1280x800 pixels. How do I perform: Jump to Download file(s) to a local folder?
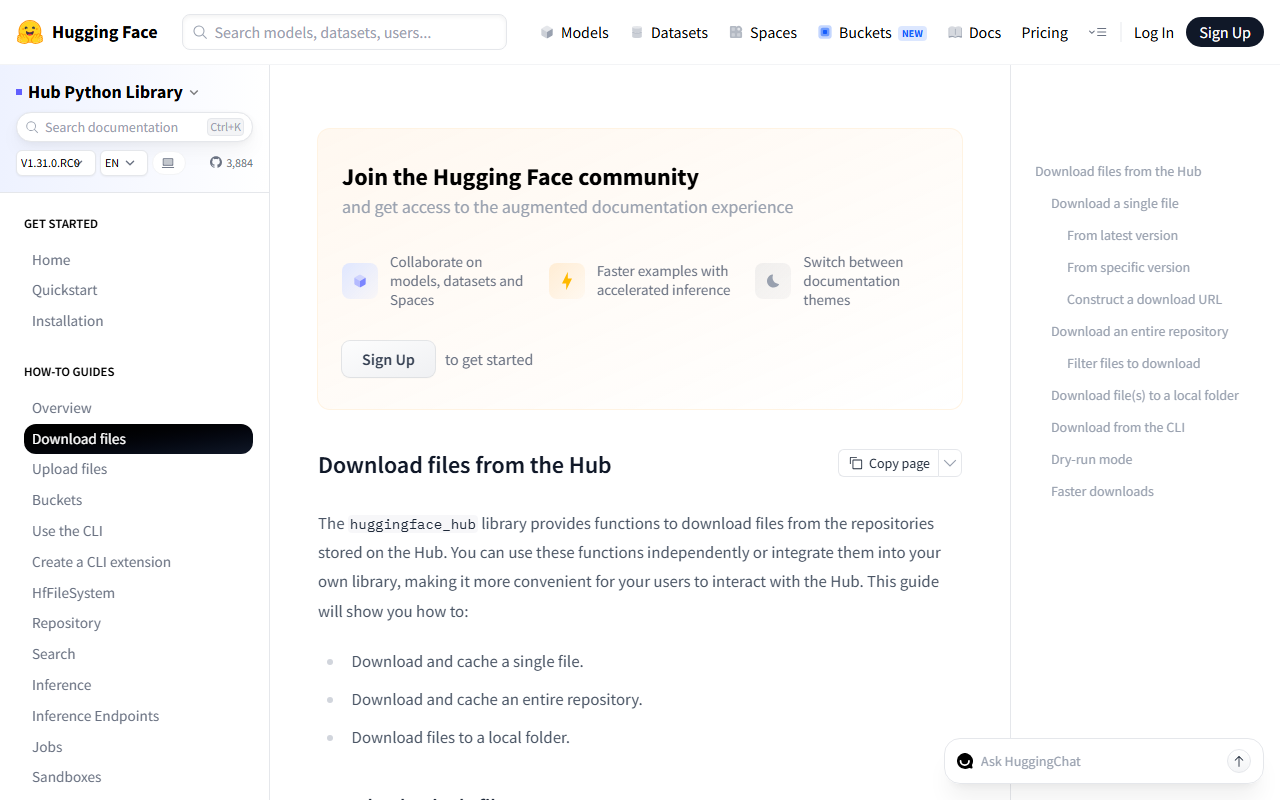coord(1145,395)
